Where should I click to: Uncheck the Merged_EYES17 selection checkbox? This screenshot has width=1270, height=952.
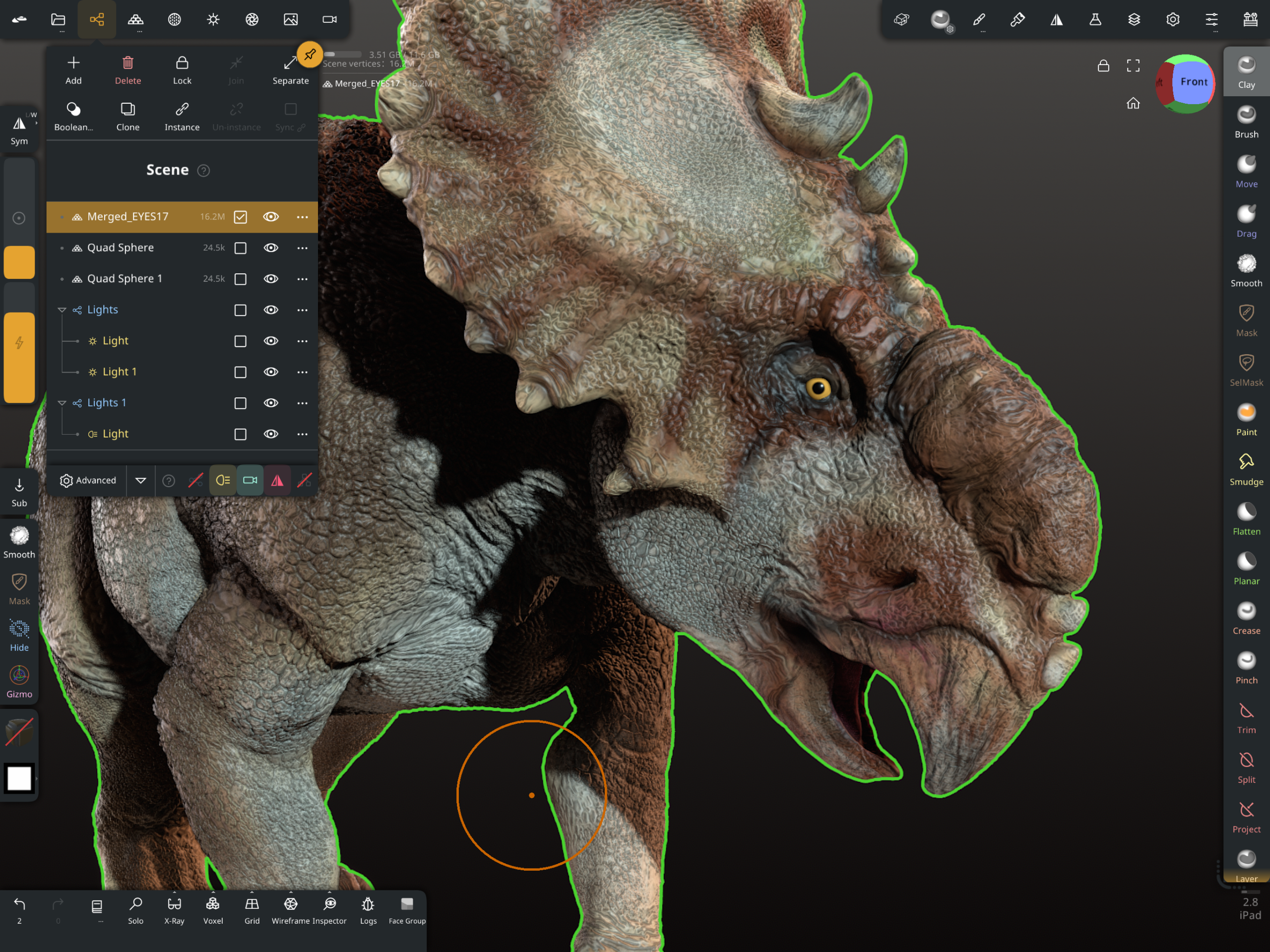point(241,217)
